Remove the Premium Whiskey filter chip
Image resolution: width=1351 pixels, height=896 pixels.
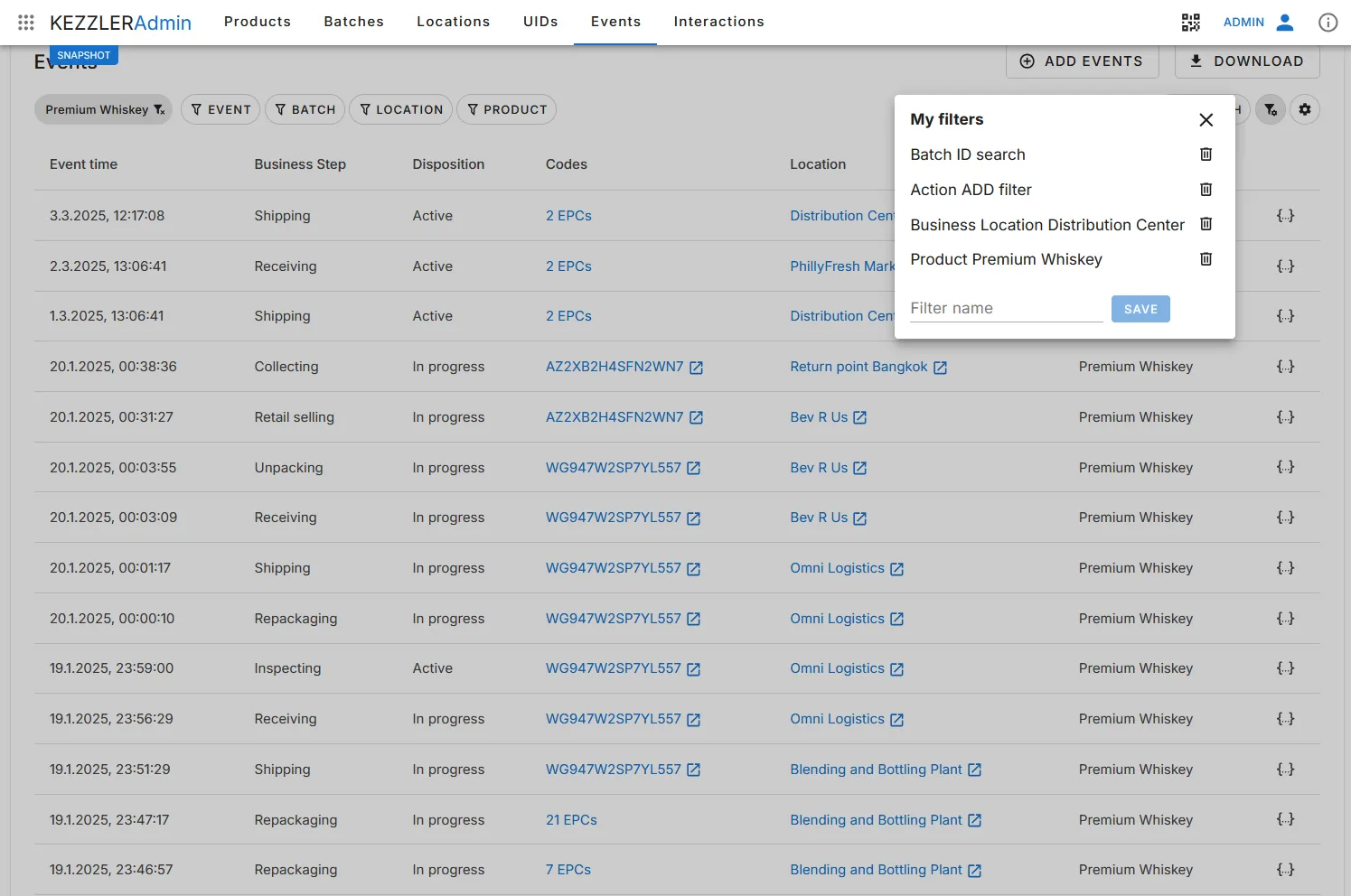pos(160,110)
